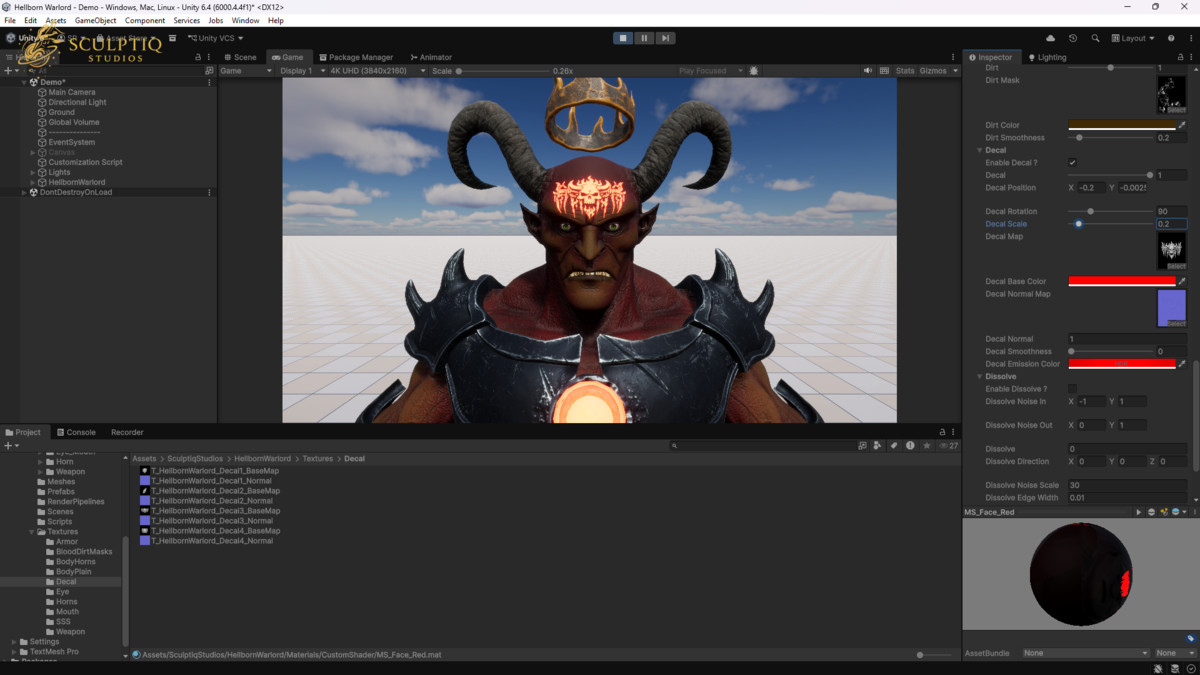Viewport: 1200px width, 675px height.
Task: Tick the Enable Dissolve checkbox
Action: pos(1072,389)
